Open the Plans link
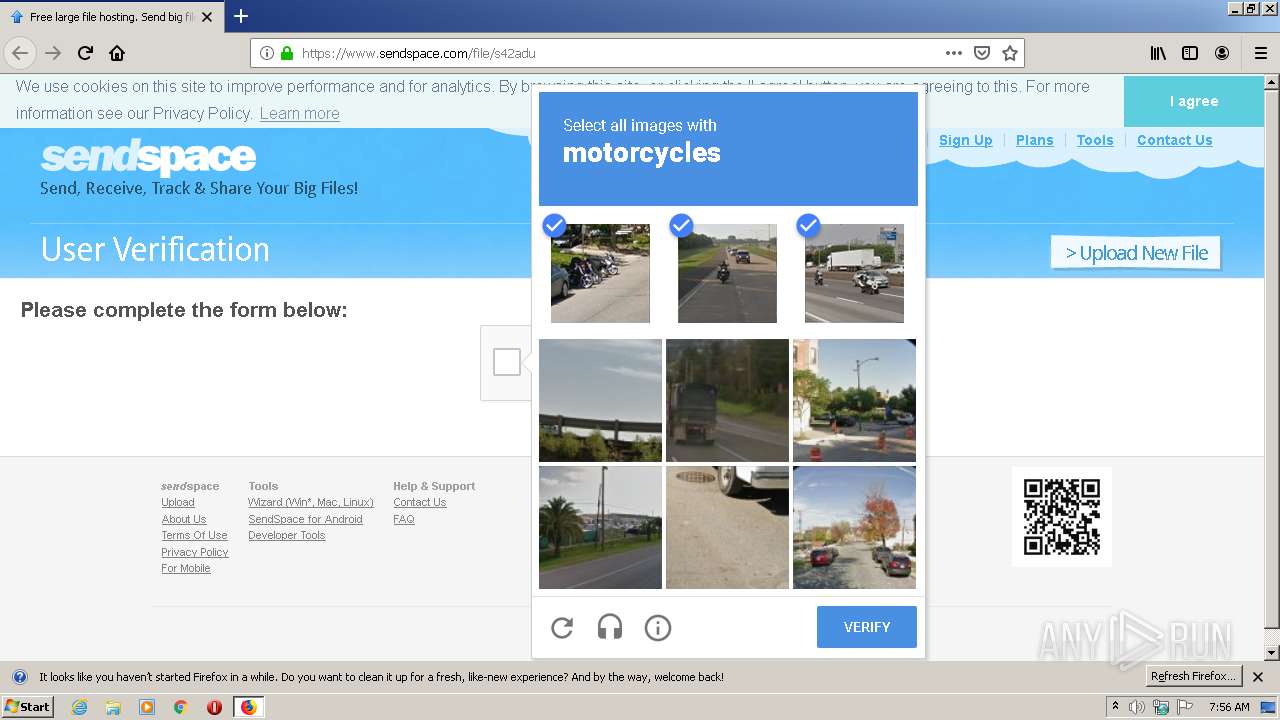The height and width of the screenshot is (720, 1280). (x=1034, y=140)
